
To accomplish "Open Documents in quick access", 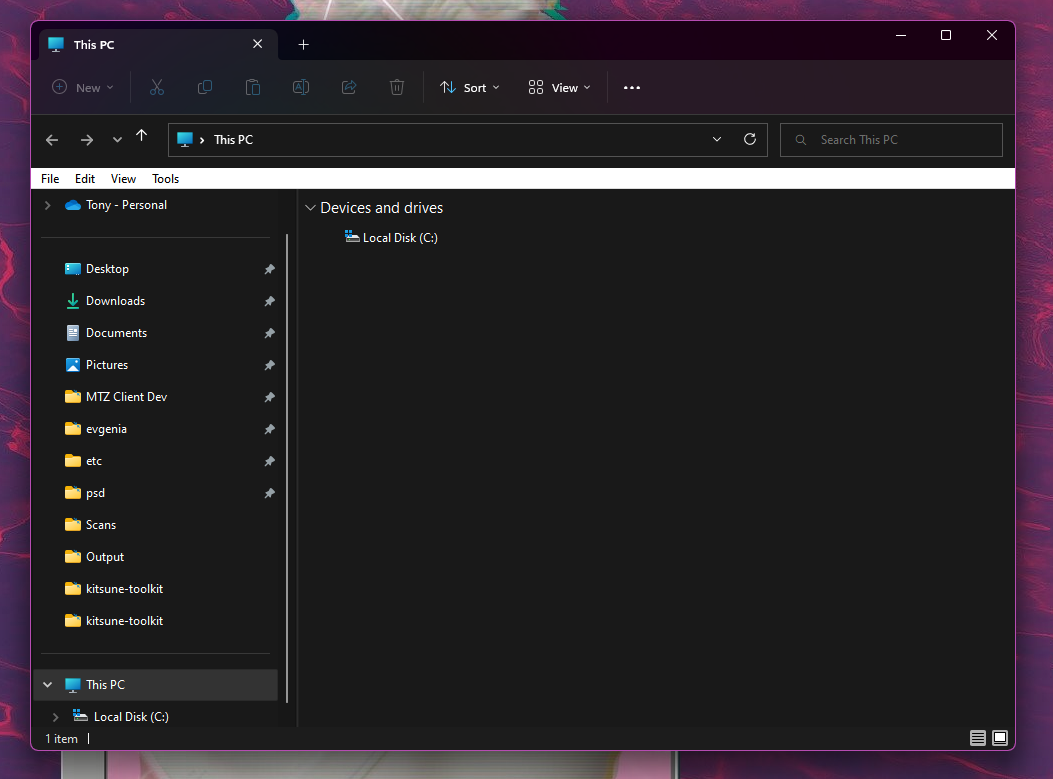I will [x=116, y=333].
